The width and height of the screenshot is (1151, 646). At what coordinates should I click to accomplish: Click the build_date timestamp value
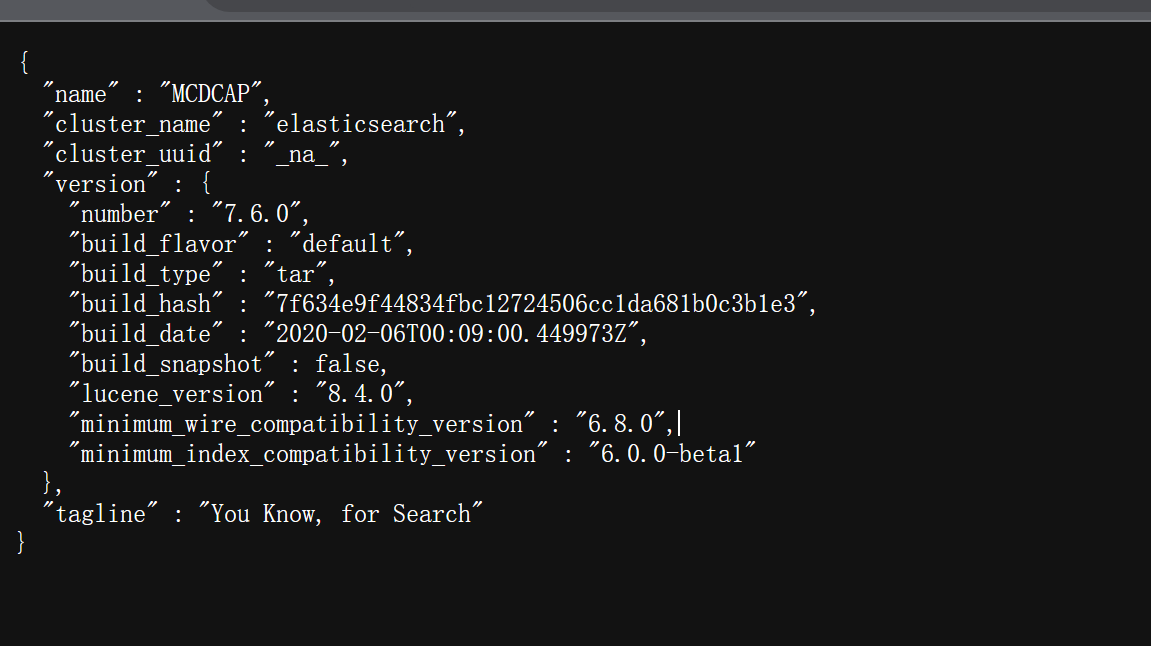(x=456, y=334)
